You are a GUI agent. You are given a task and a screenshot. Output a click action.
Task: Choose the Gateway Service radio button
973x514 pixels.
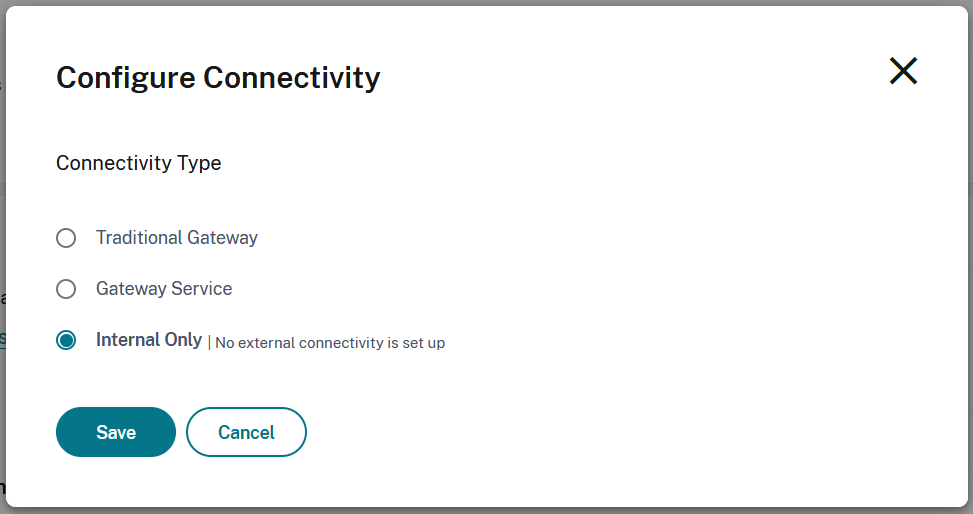point(66,289)
